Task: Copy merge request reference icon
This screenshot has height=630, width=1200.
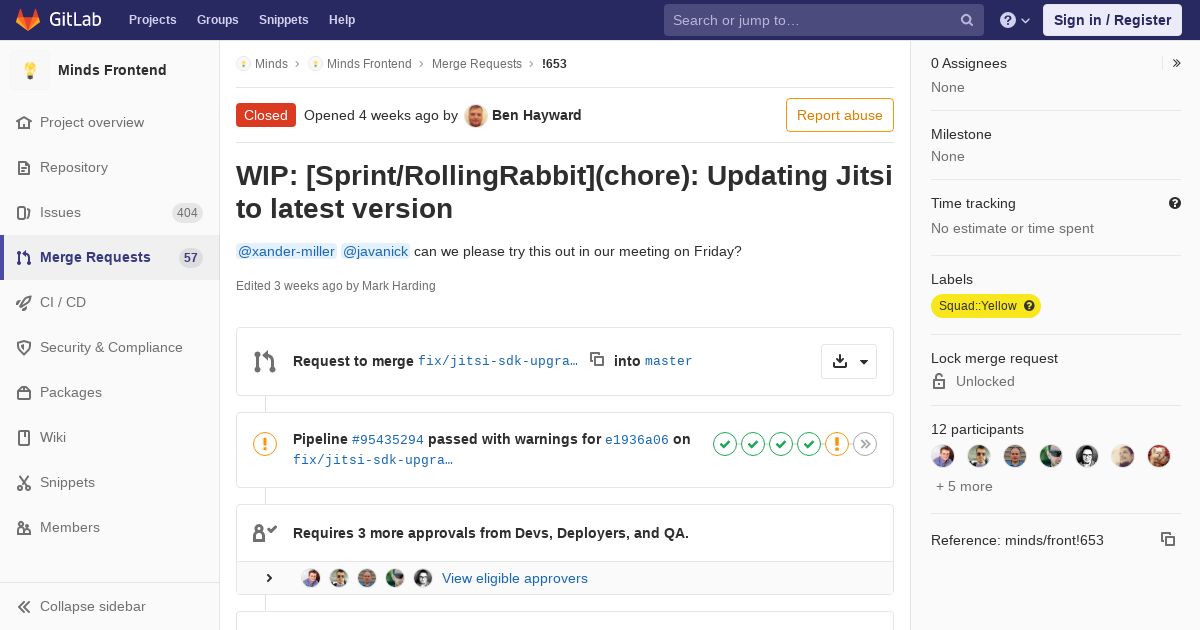Action: coord(1168,539)
